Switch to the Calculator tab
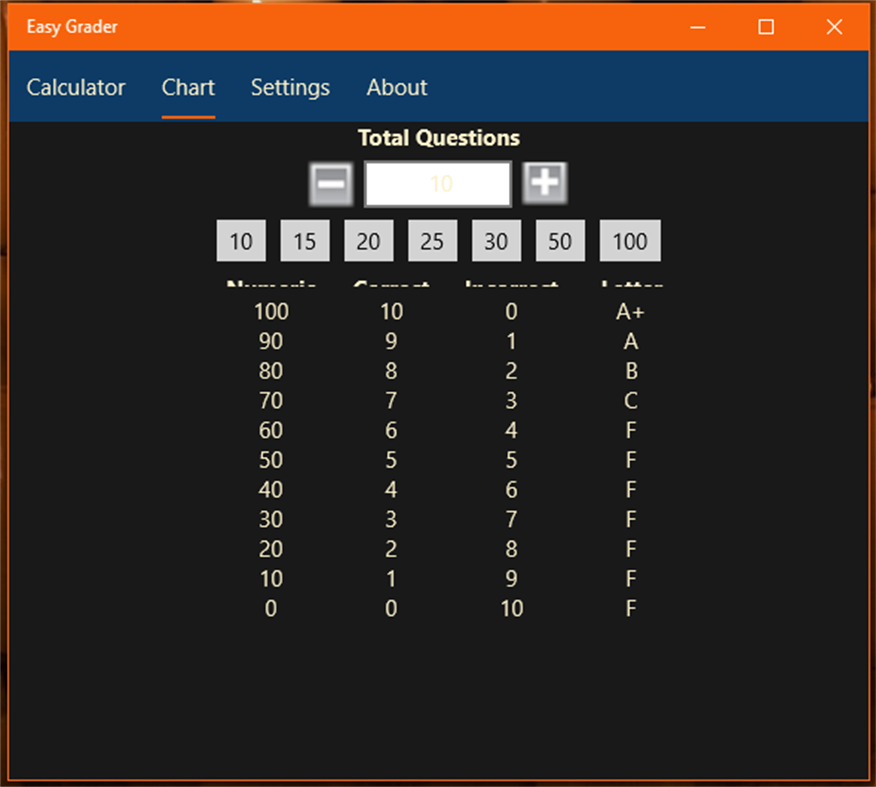This screenshot has width=876, height=787. tap(75, 88)
